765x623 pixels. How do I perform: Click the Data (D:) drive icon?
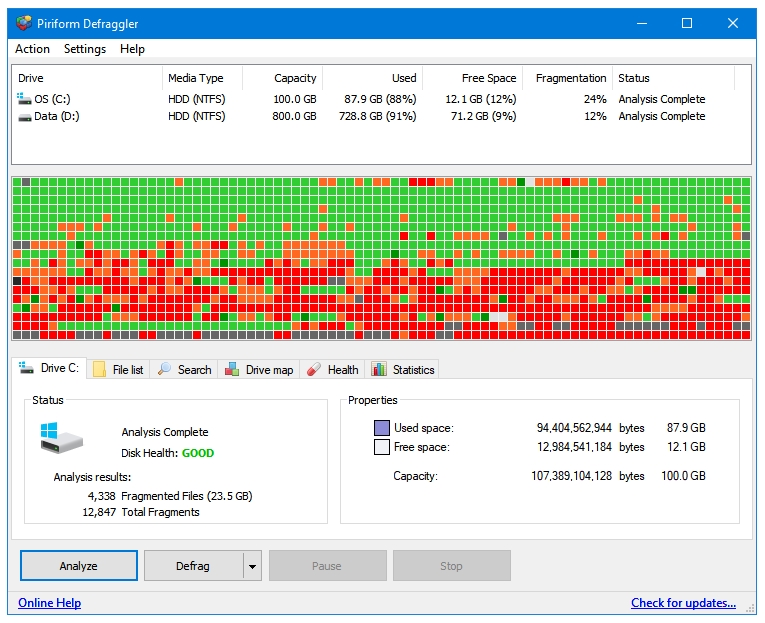24,117
